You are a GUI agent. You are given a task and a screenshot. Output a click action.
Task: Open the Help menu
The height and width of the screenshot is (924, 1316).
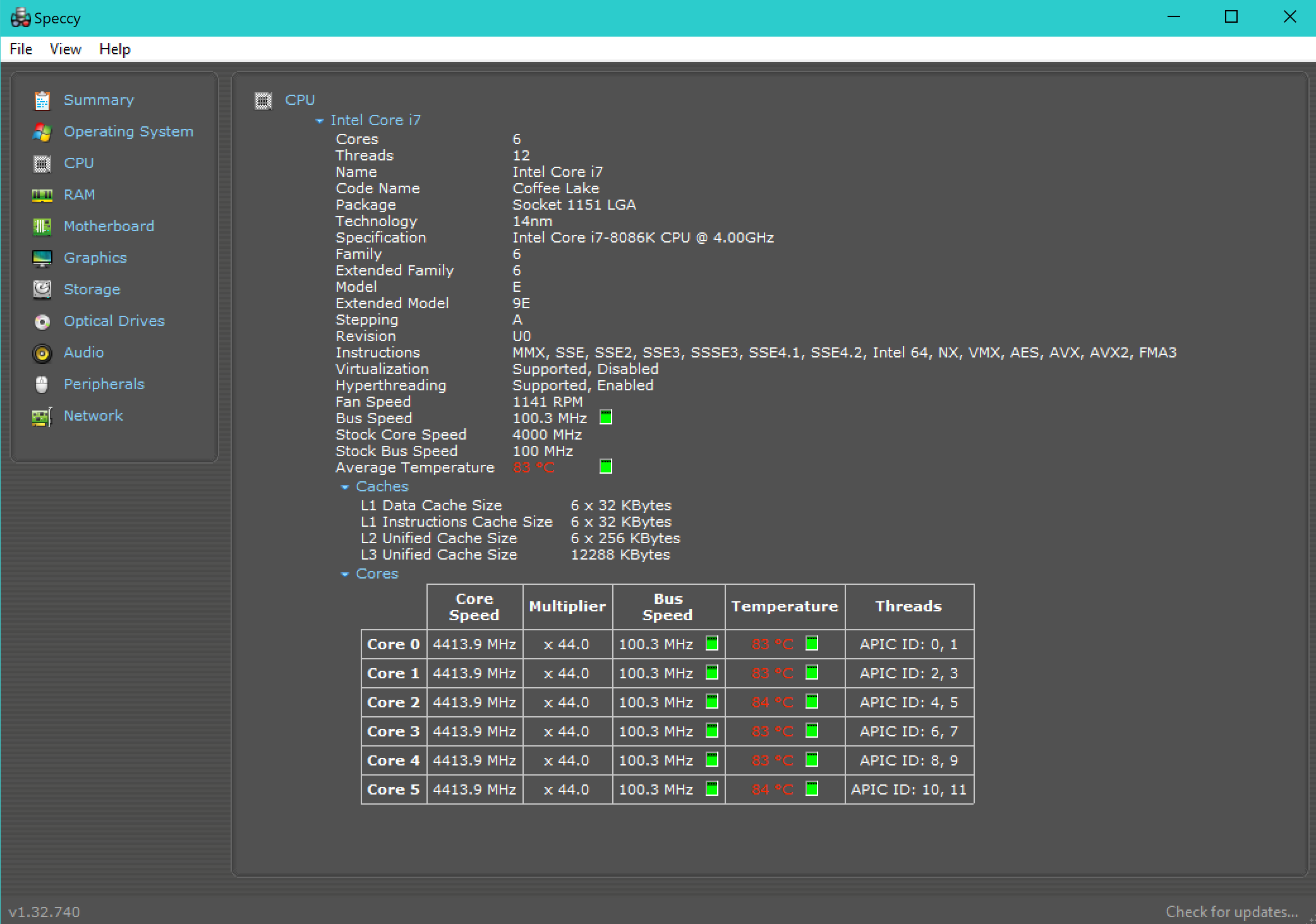click(x=115, y=49)
